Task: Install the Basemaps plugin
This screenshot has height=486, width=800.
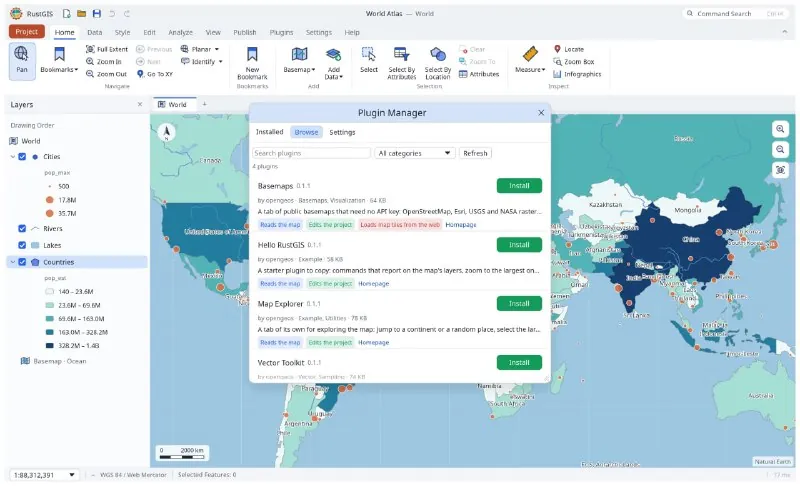Action: (x=519, y=186)
